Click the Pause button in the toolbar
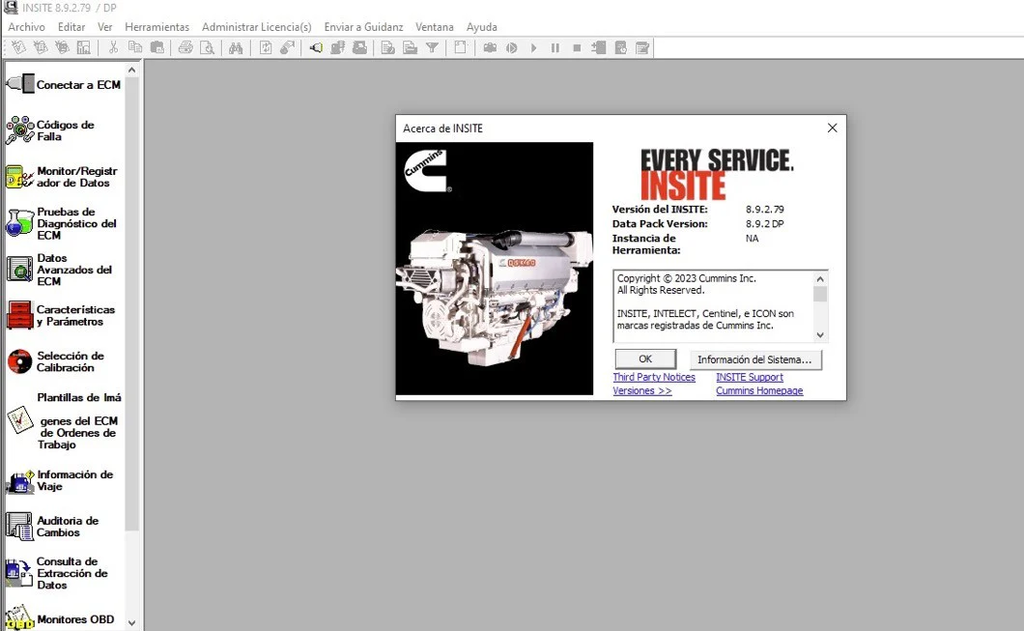The height and width of the screenshot is (631, 1024). [x=555, y=48]
